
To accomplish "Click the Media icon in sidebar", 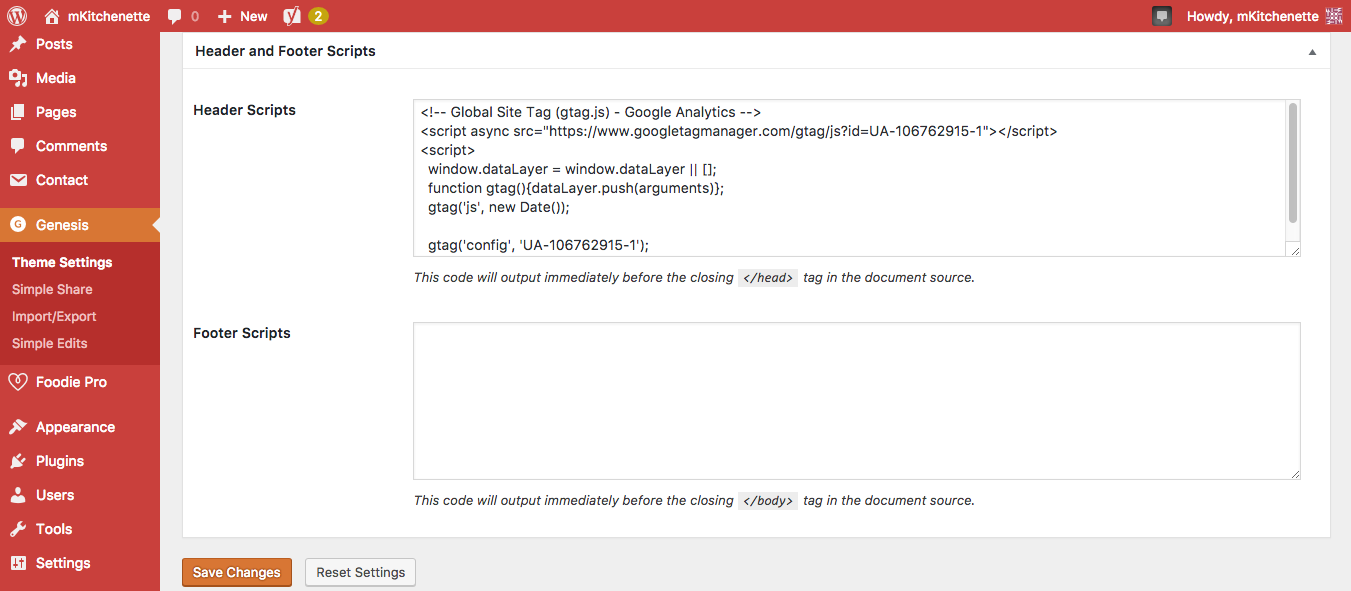I will pyautogui.click(x=17, y=78).
